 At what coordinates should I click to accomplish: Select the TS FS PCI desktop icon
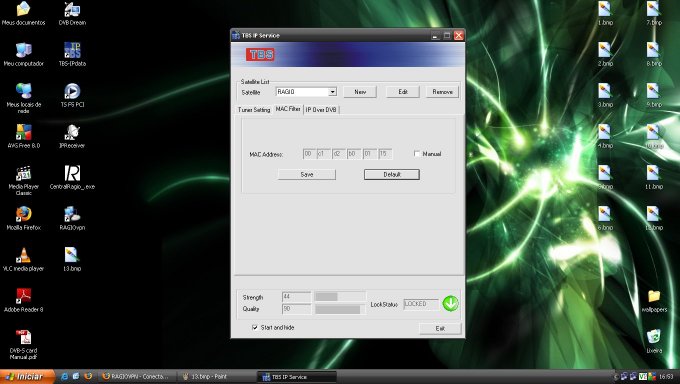[x=72, y=95]
